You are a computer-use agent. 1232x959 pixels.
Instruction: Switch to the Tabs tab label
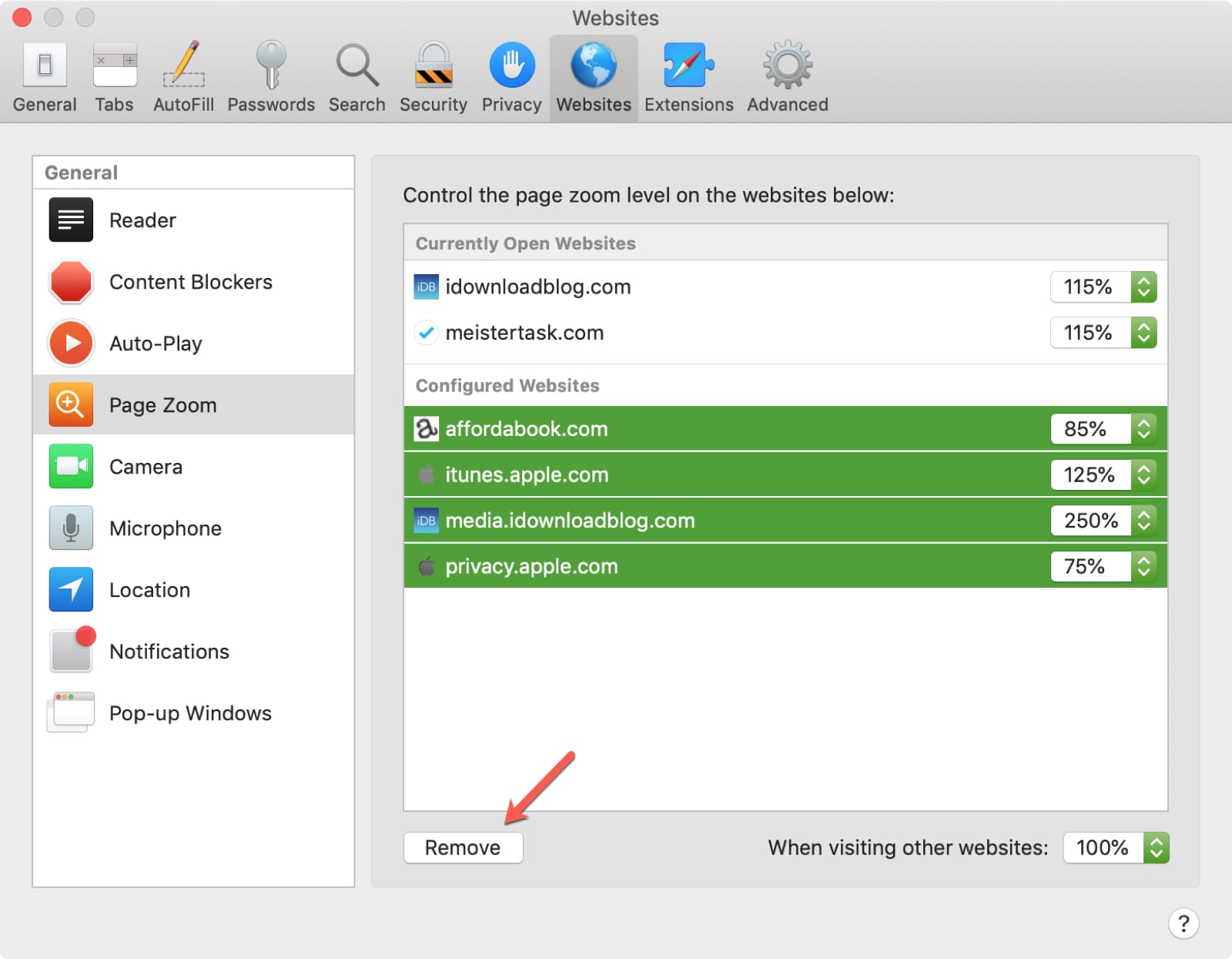[x=115, y=105]
